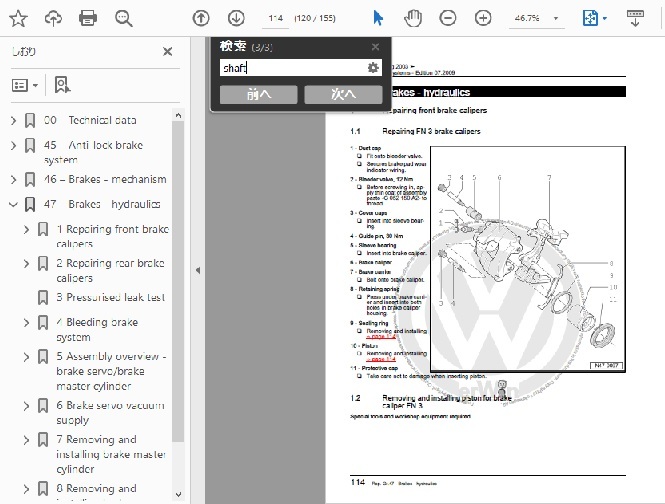Expand 4 Bleeding brake system bookmark

(x=26, y=323)
